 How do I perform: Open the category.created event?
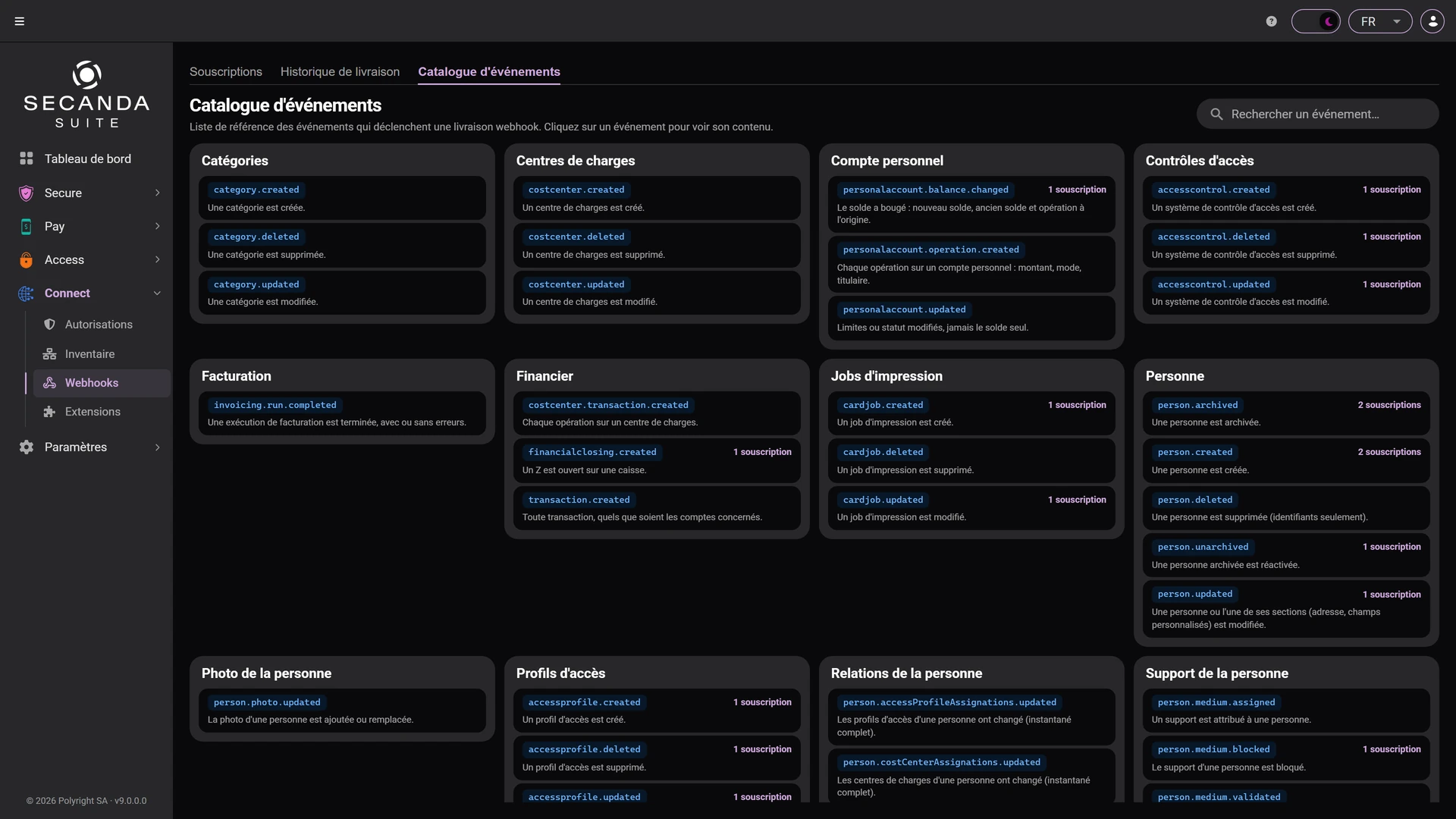[342, 198]
